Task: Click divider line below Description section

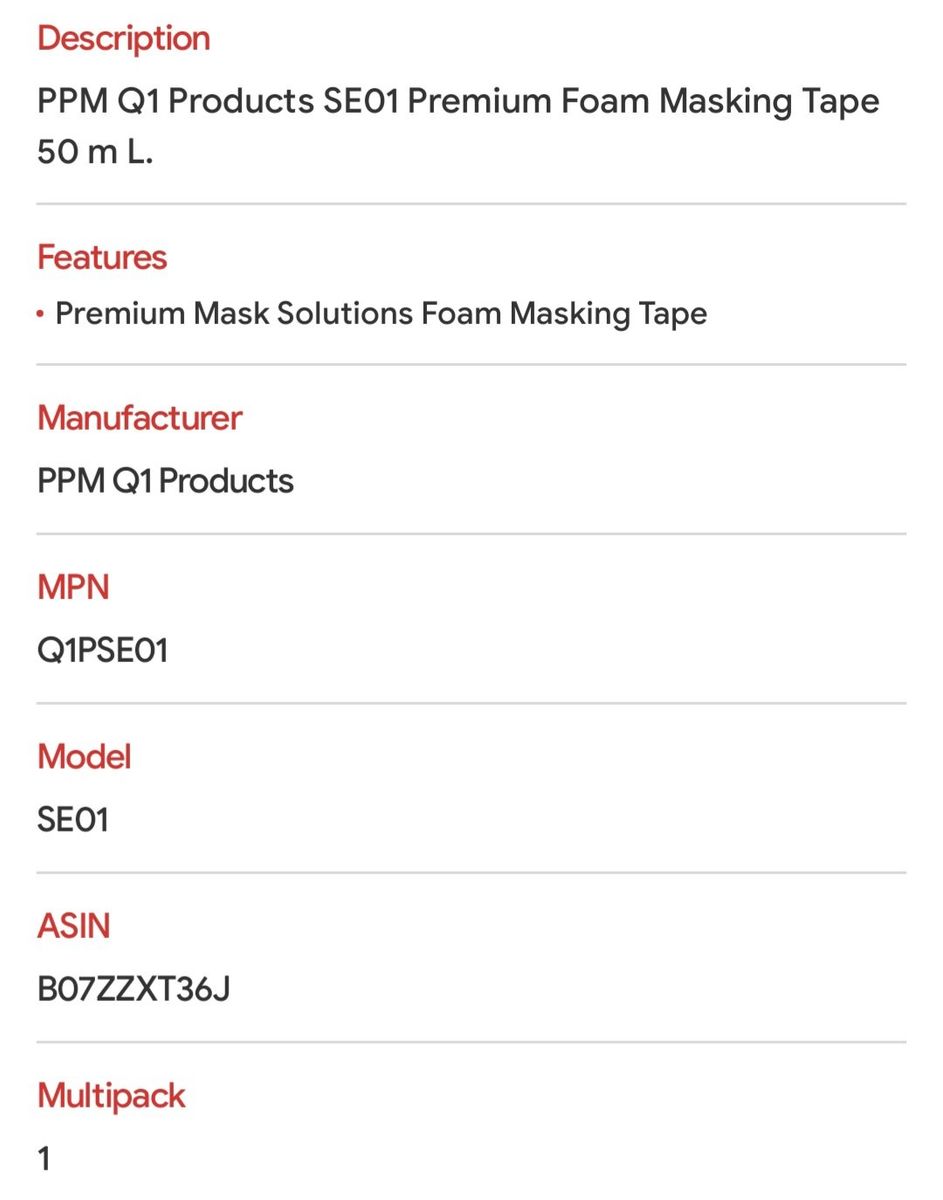Action: pyautogui.click(x=471, y=204)
